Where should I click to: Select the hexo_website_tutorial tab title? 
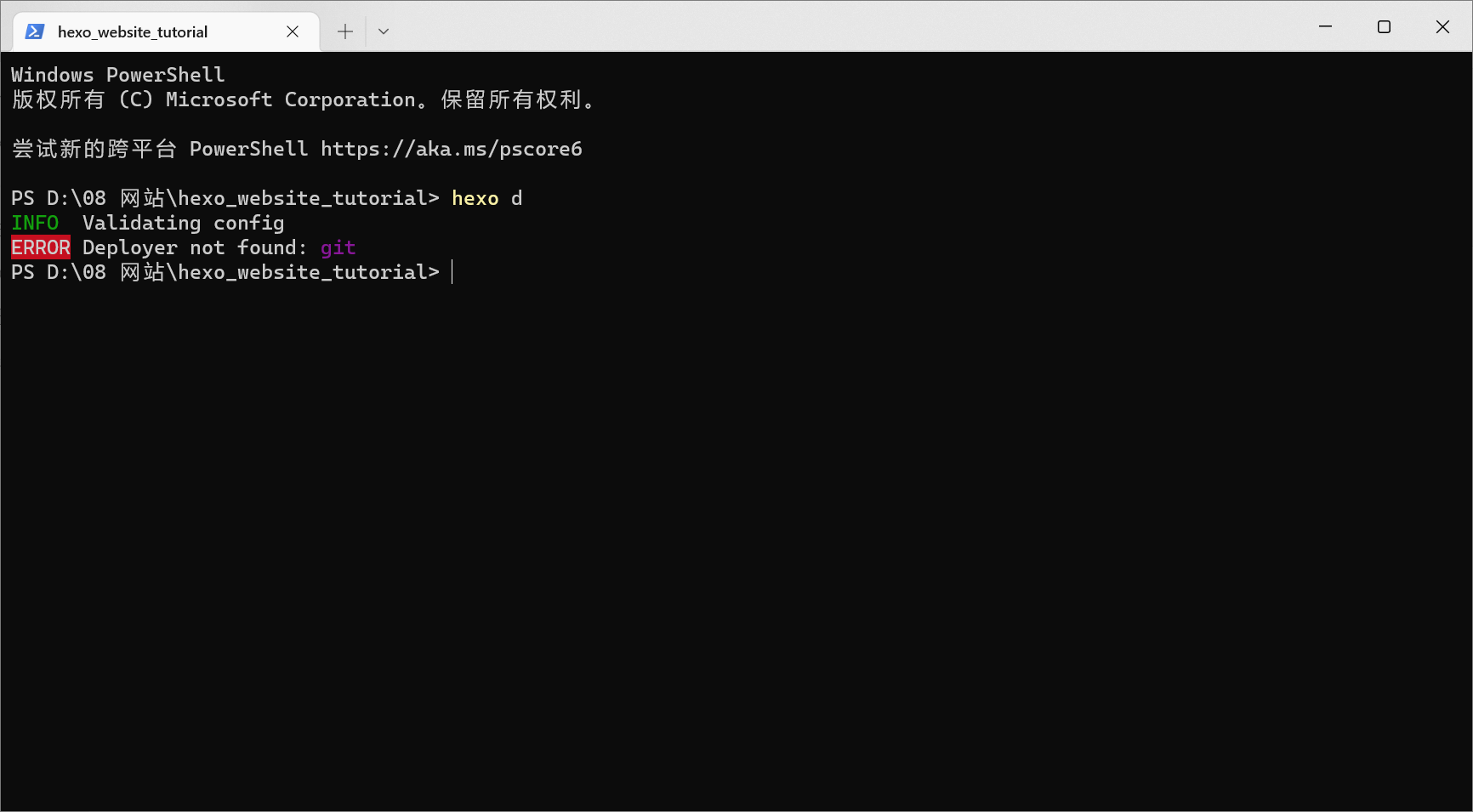pyautogui.click(x=133, y=32)
